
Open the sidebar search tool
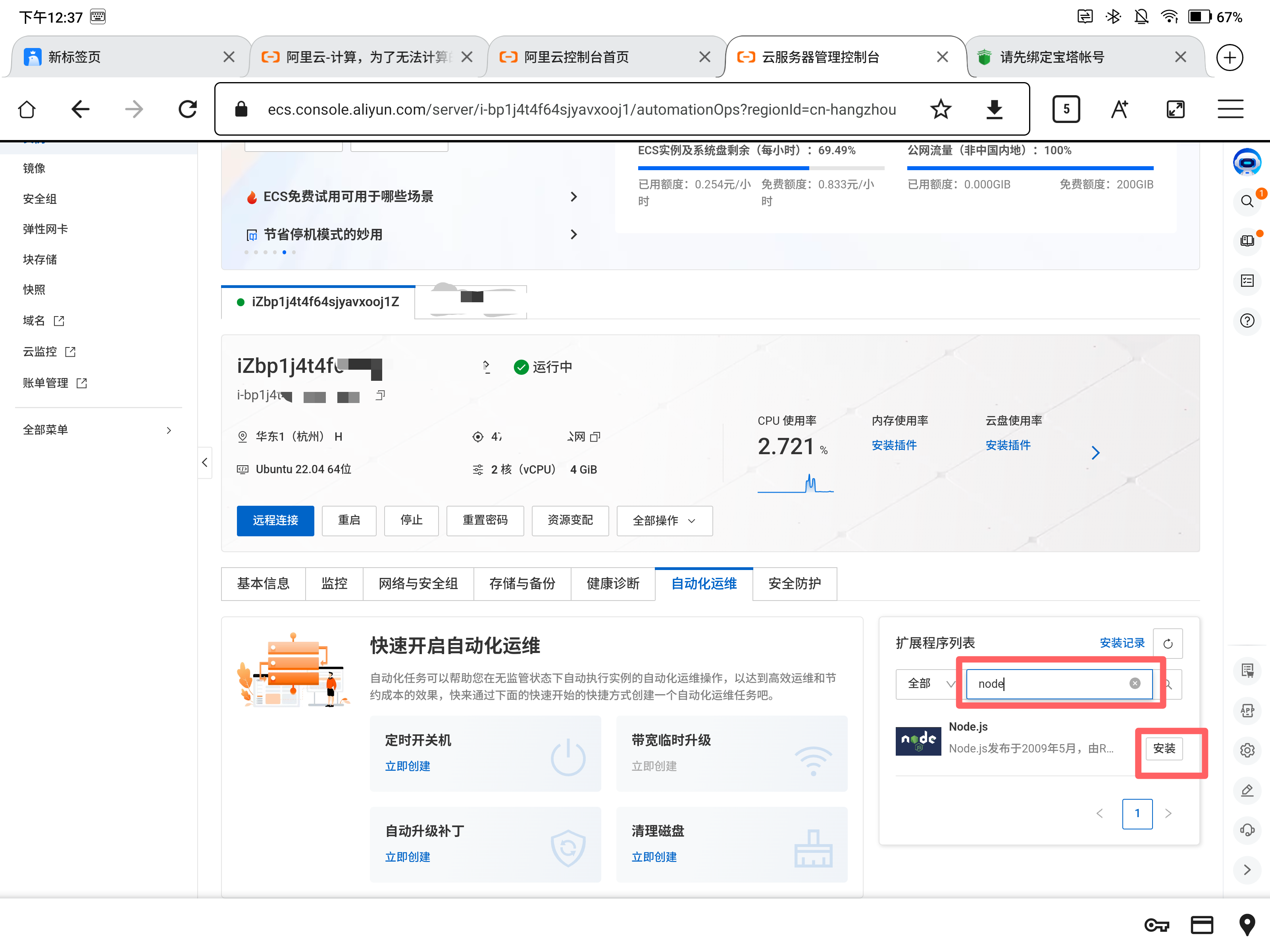[1247, 202]
